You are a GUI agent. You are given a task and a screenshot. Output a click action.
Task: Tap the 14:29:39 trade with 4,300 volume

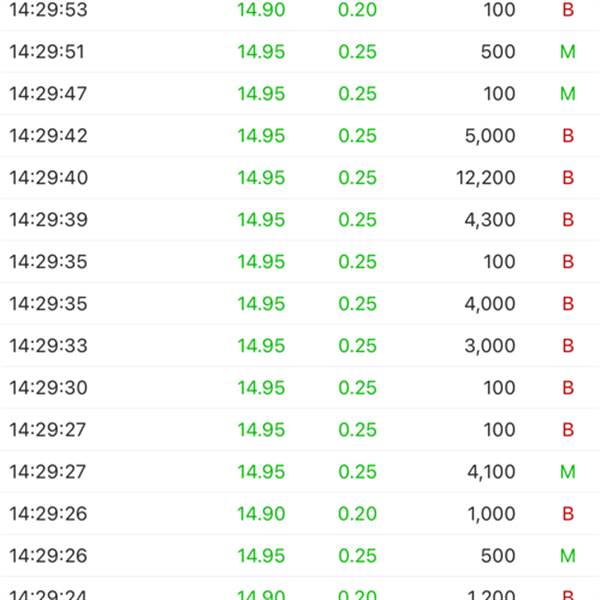(300, 219)
